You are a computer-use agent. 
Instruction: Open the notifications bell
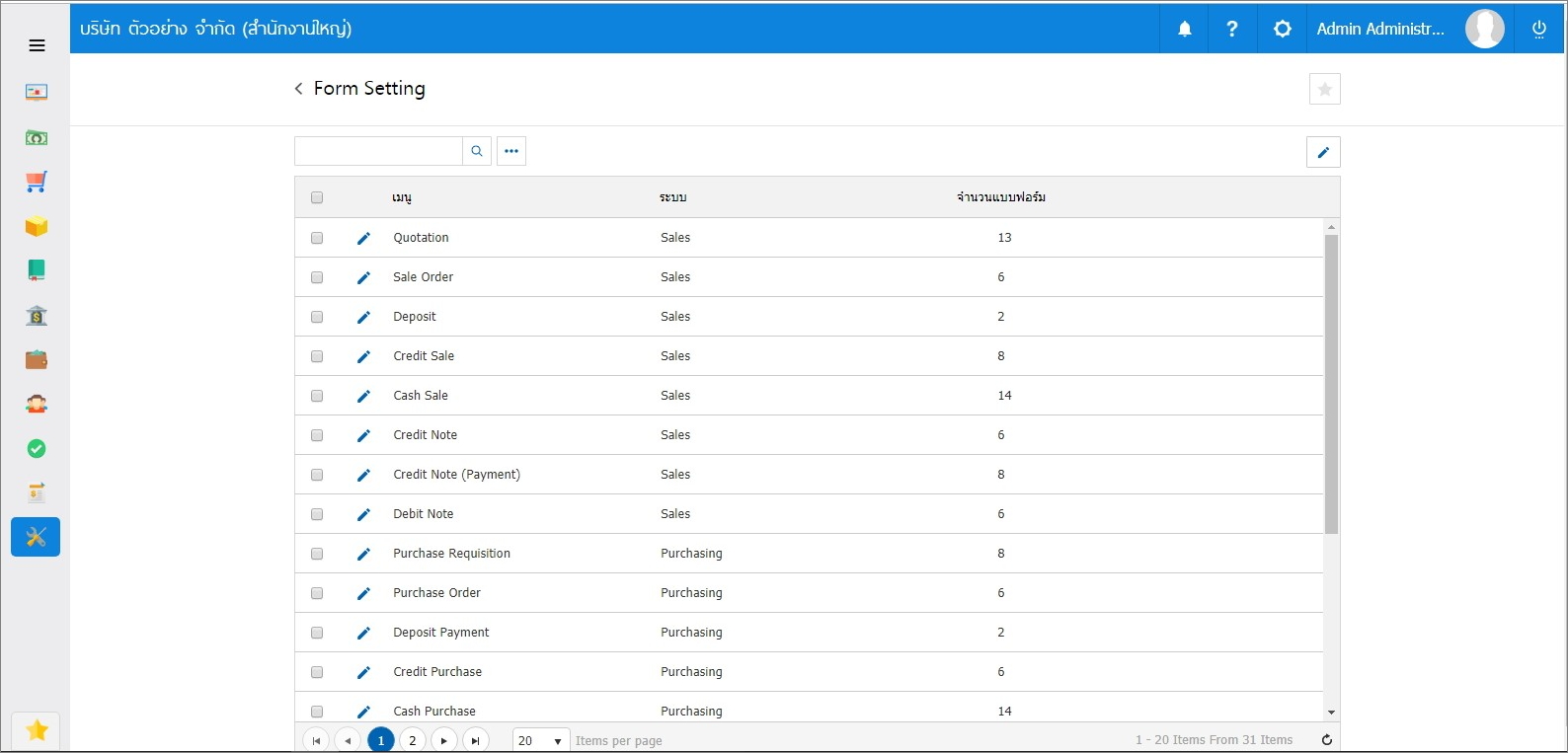coord(1185,29)
